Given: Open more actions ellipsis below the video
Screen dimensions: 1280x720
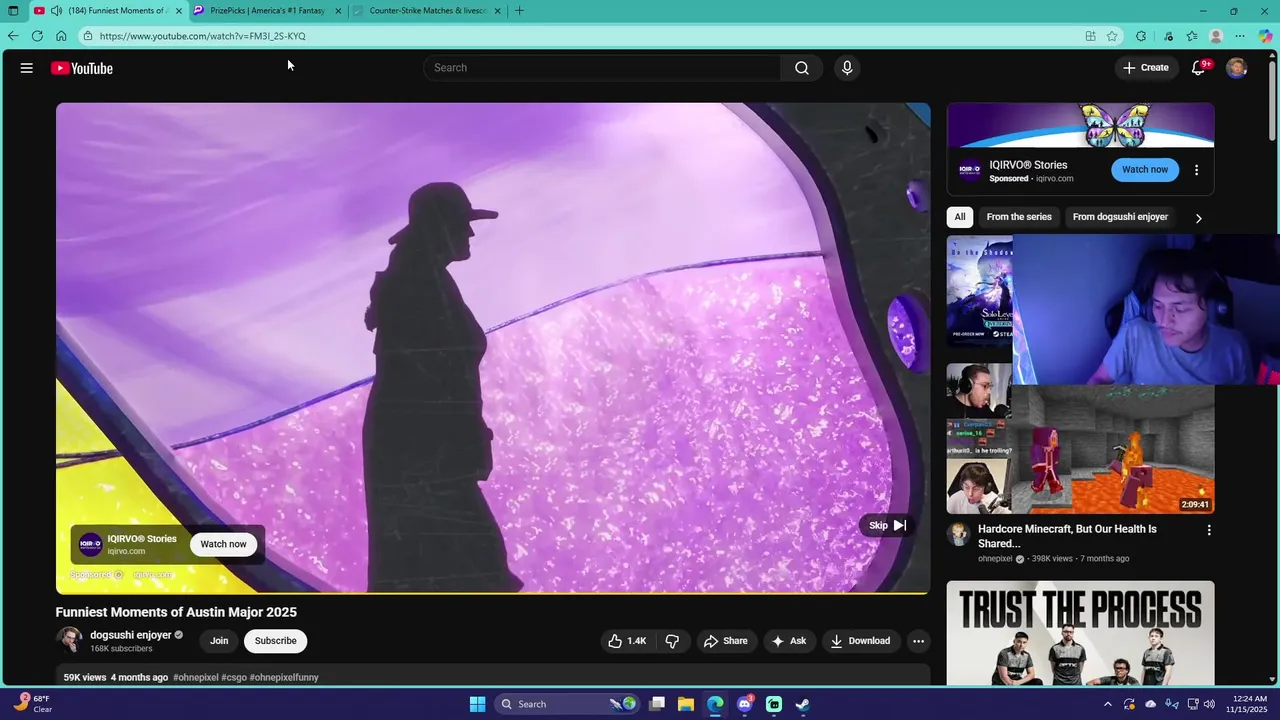Looking at the screenshot, I should [x=918, y=641].
